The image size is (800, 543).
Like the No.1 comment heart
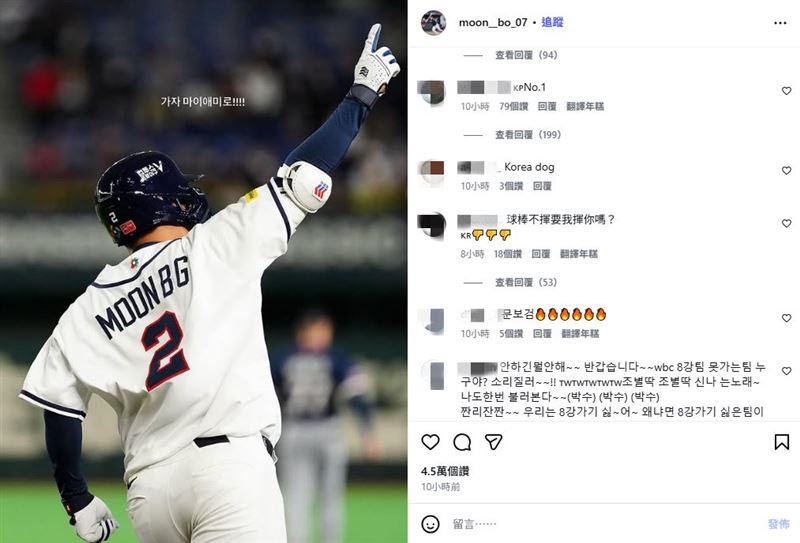(786, 91)
